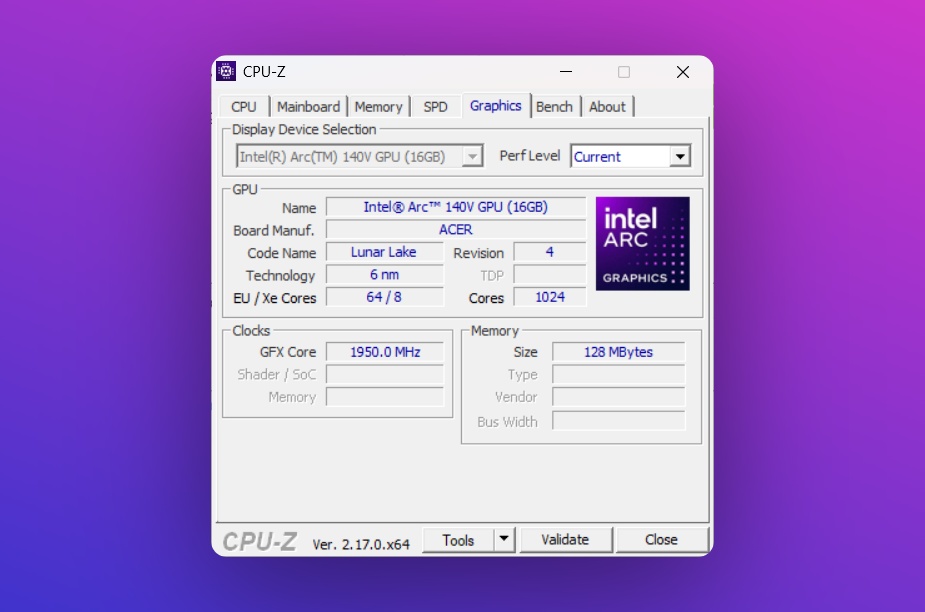Click the Ver. 2.17.0.x64 version text
This screenshot has width=925, height=612.
click(361, 544)
